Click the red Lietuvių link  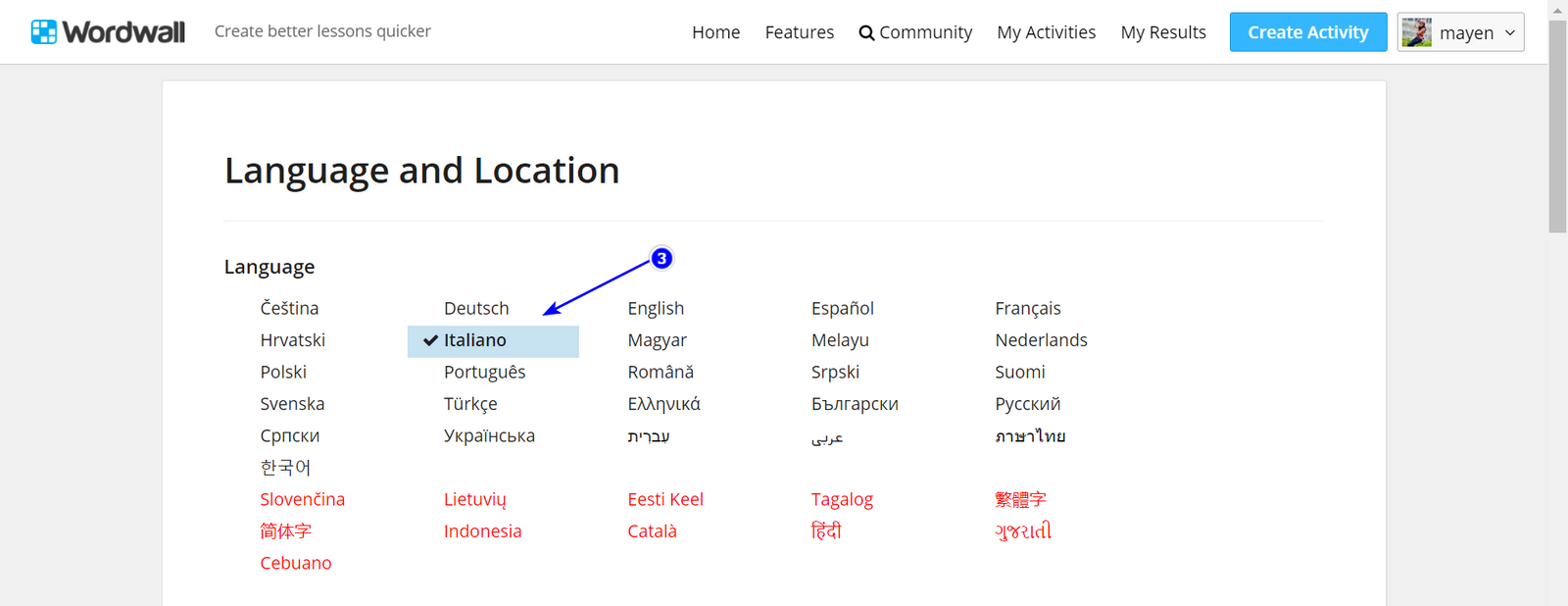(475, 499)
